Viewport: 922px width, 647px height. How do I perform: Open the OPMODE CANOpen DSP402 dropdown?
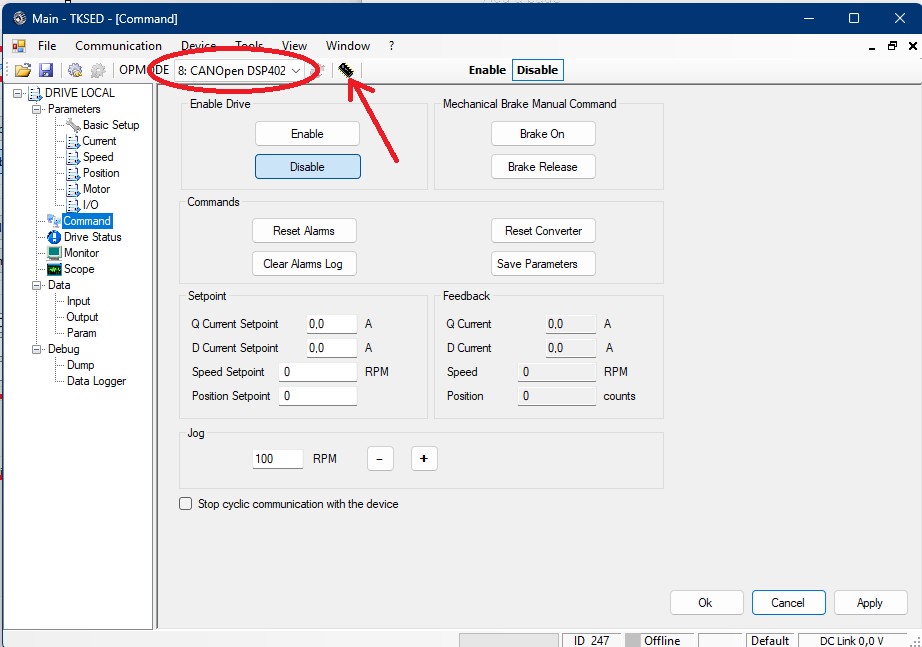[239, 70]
